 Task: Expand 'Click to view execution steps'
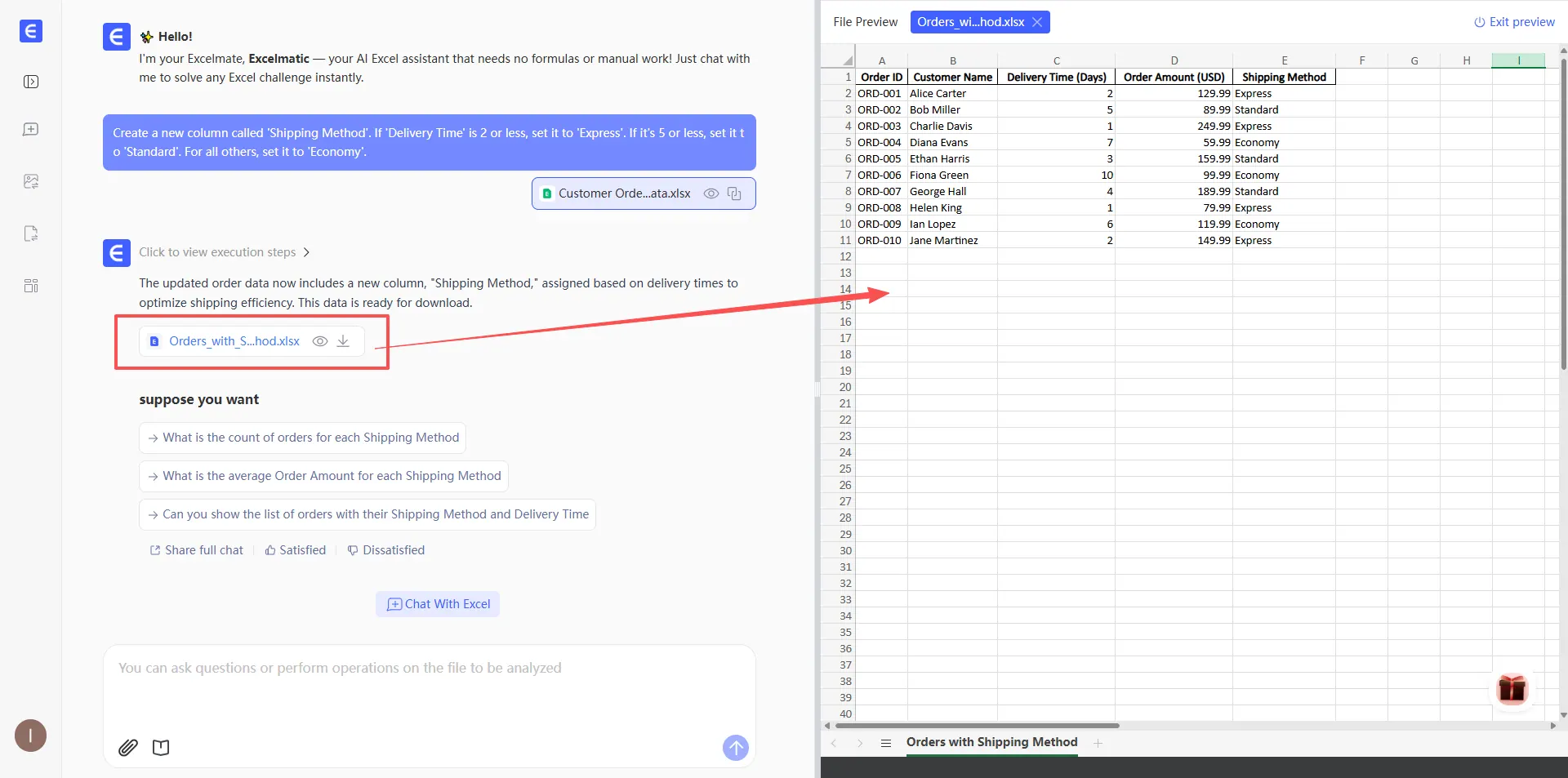(x=225, y=252)
